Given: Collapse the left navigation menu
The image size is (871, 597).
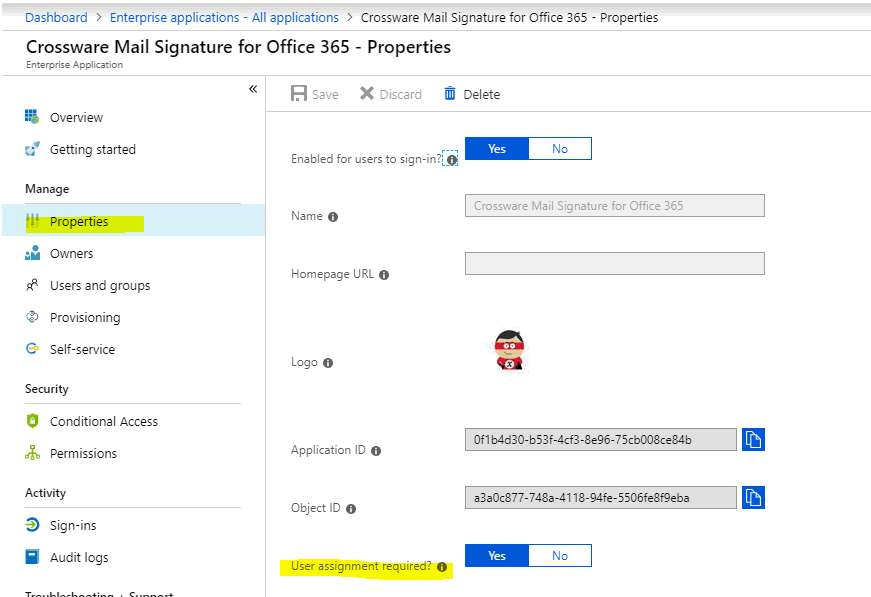Looking at the screenshot, I should point(253,89).
